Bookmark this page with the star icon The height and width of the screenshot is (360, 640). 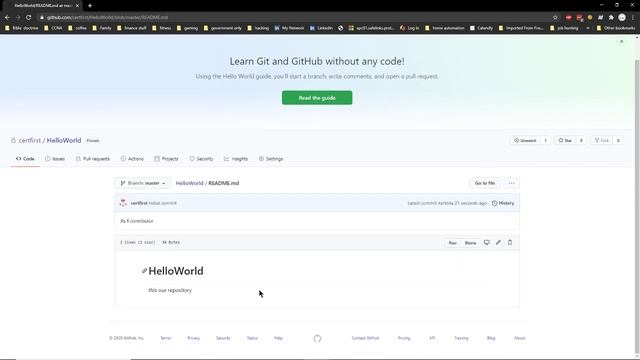pos(555,18)
